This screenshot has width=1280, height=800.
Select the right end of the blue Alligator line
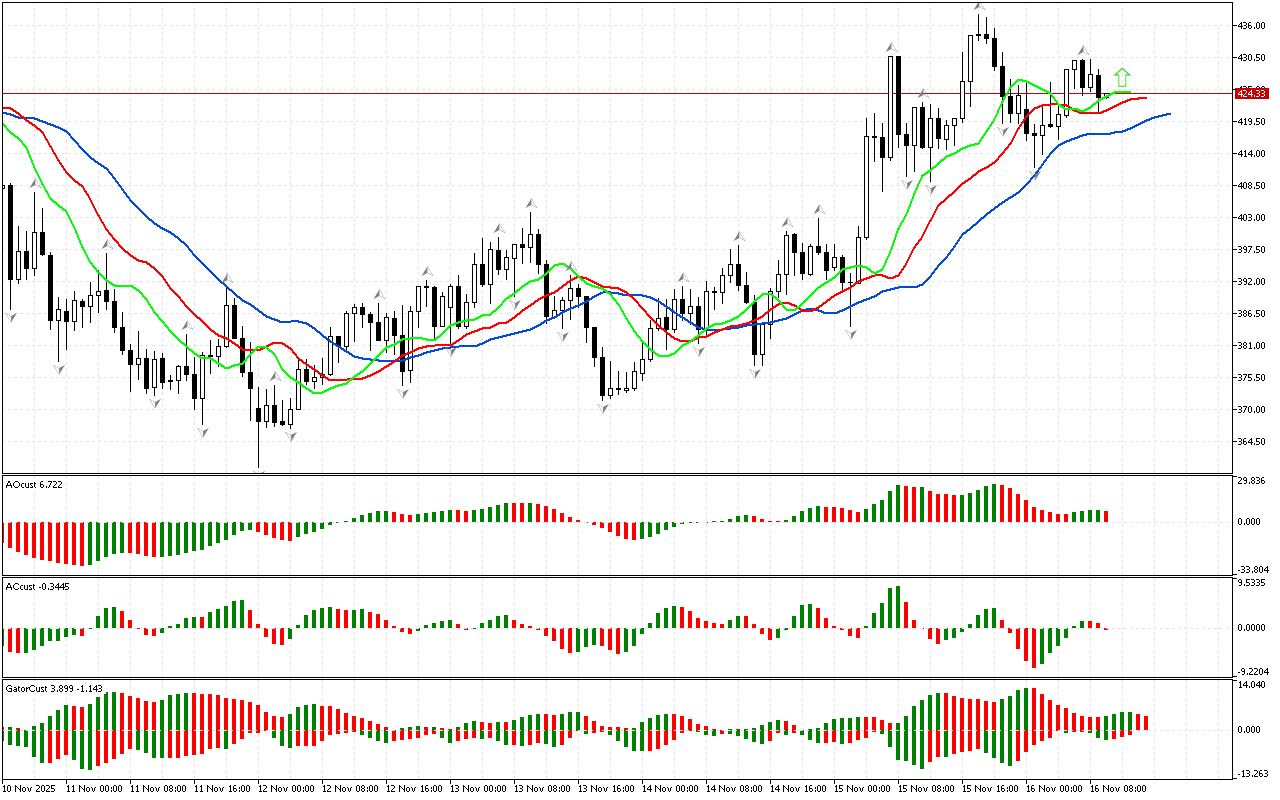click(1168, 114)
